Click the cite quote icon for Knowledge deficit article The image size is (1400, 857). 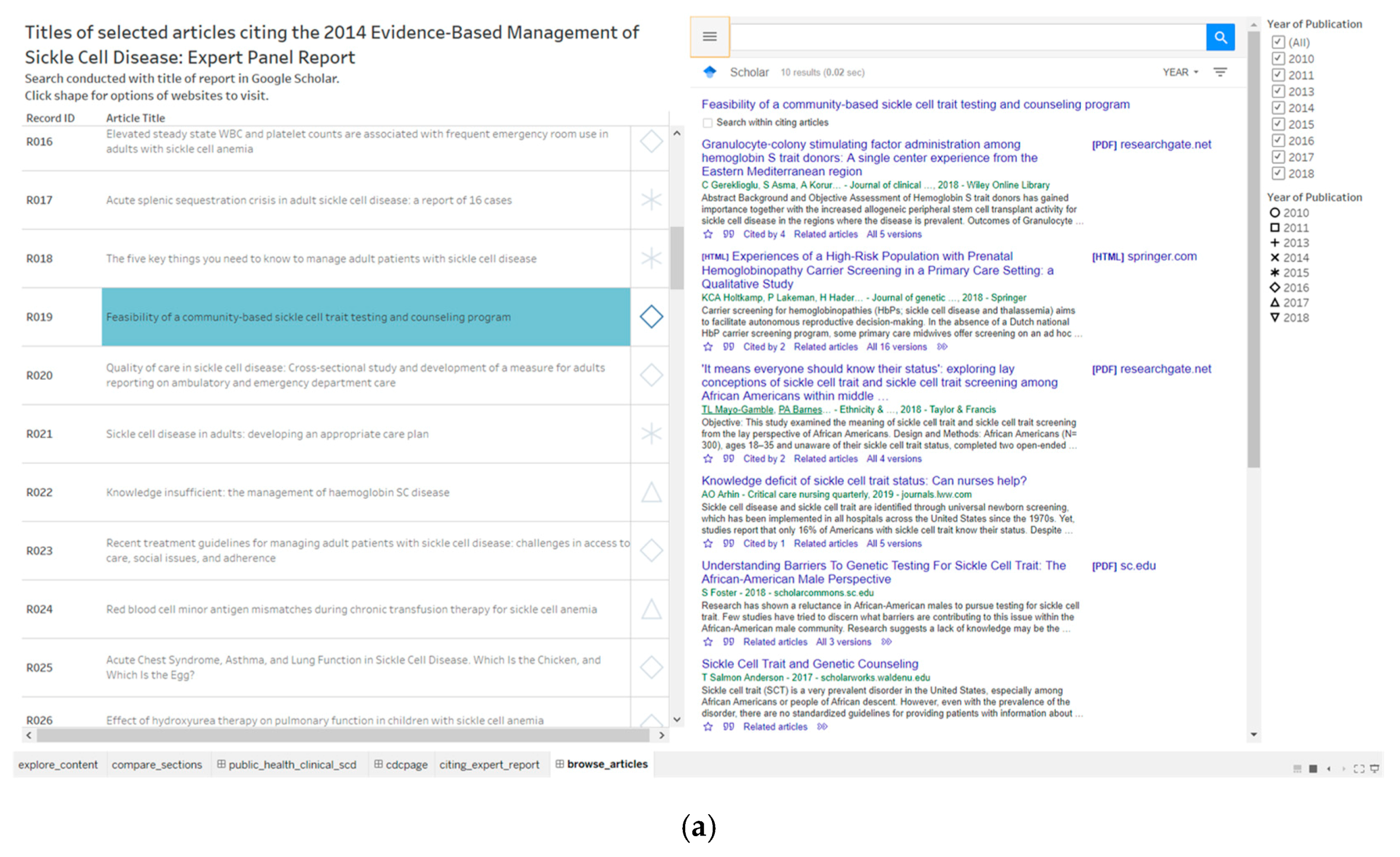pyautogui.click(x=729, y=544)
